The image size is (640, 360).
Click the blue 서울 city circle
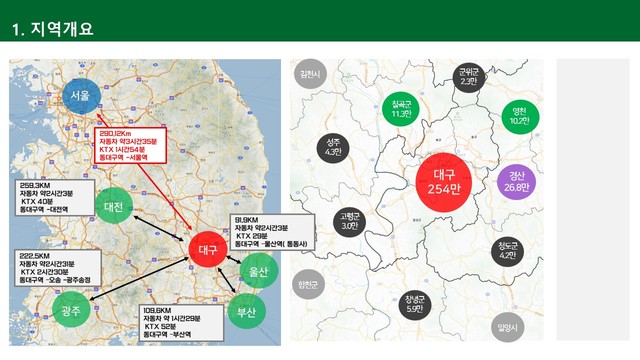(81, 96)
